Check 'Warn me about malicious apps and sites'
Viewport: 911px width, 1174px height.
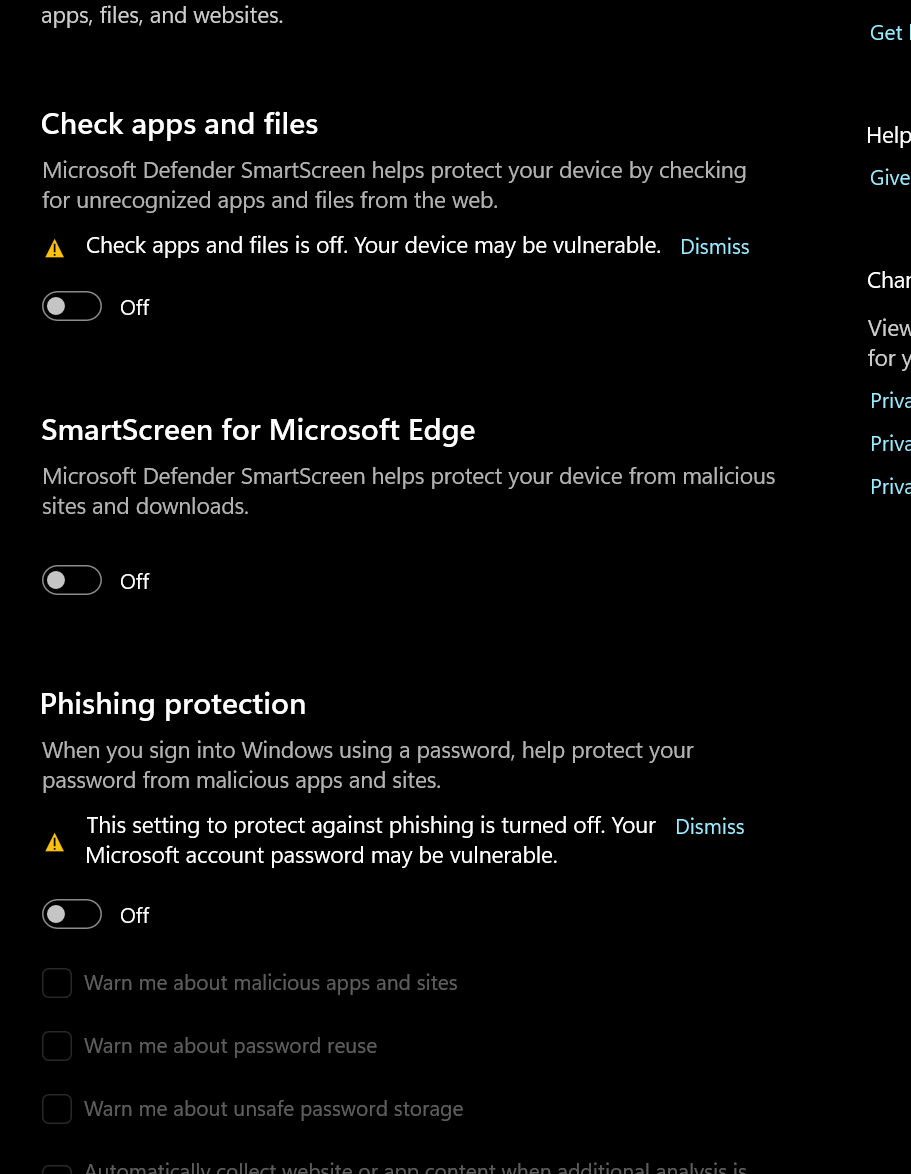[57, 983]
